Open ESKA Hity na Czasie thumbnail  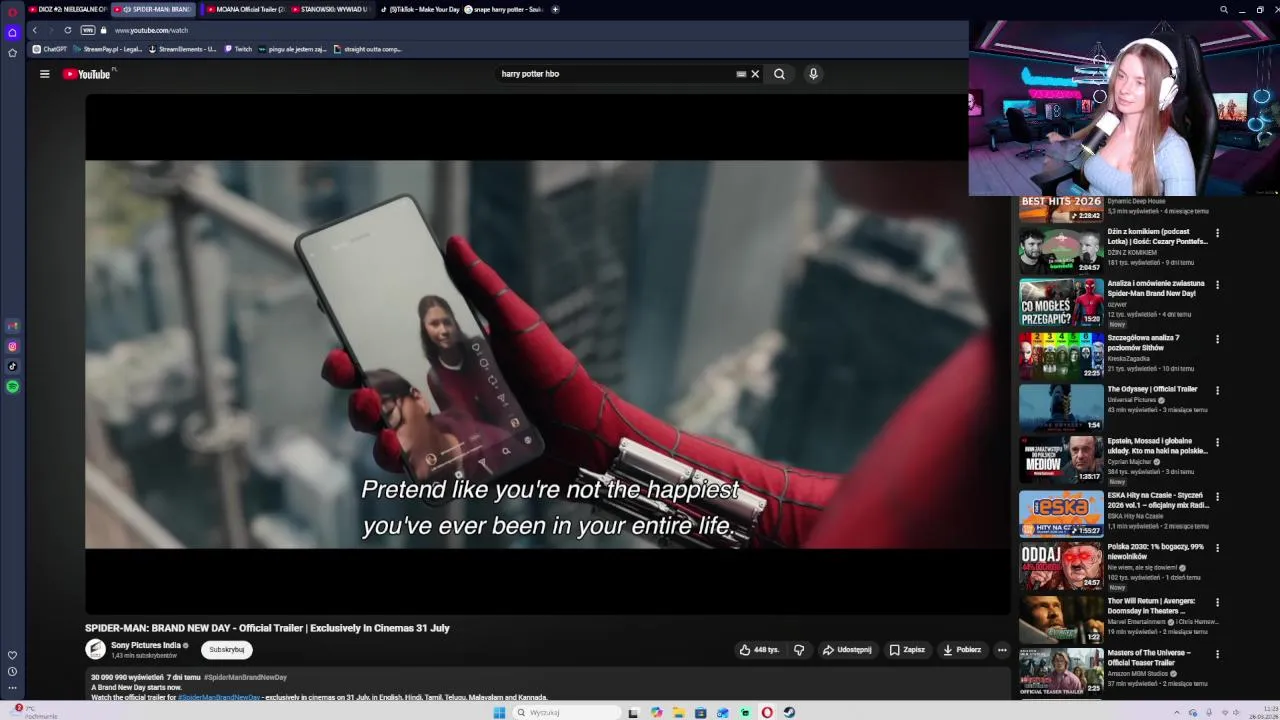[x=1061, y=514]
